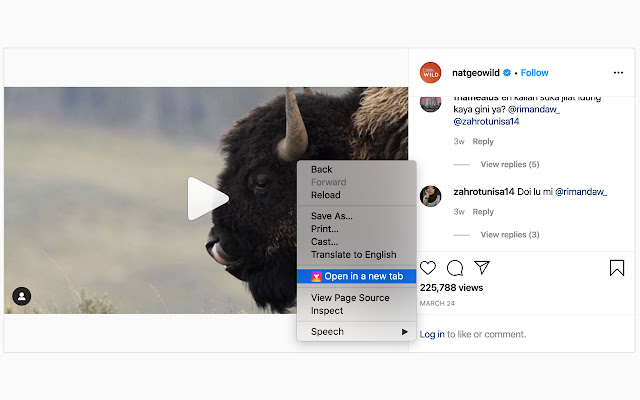Click the extension icon beside Open in a new tab
Screen dimensions: 640x400
pyautogui.click(x=316, y=277)
